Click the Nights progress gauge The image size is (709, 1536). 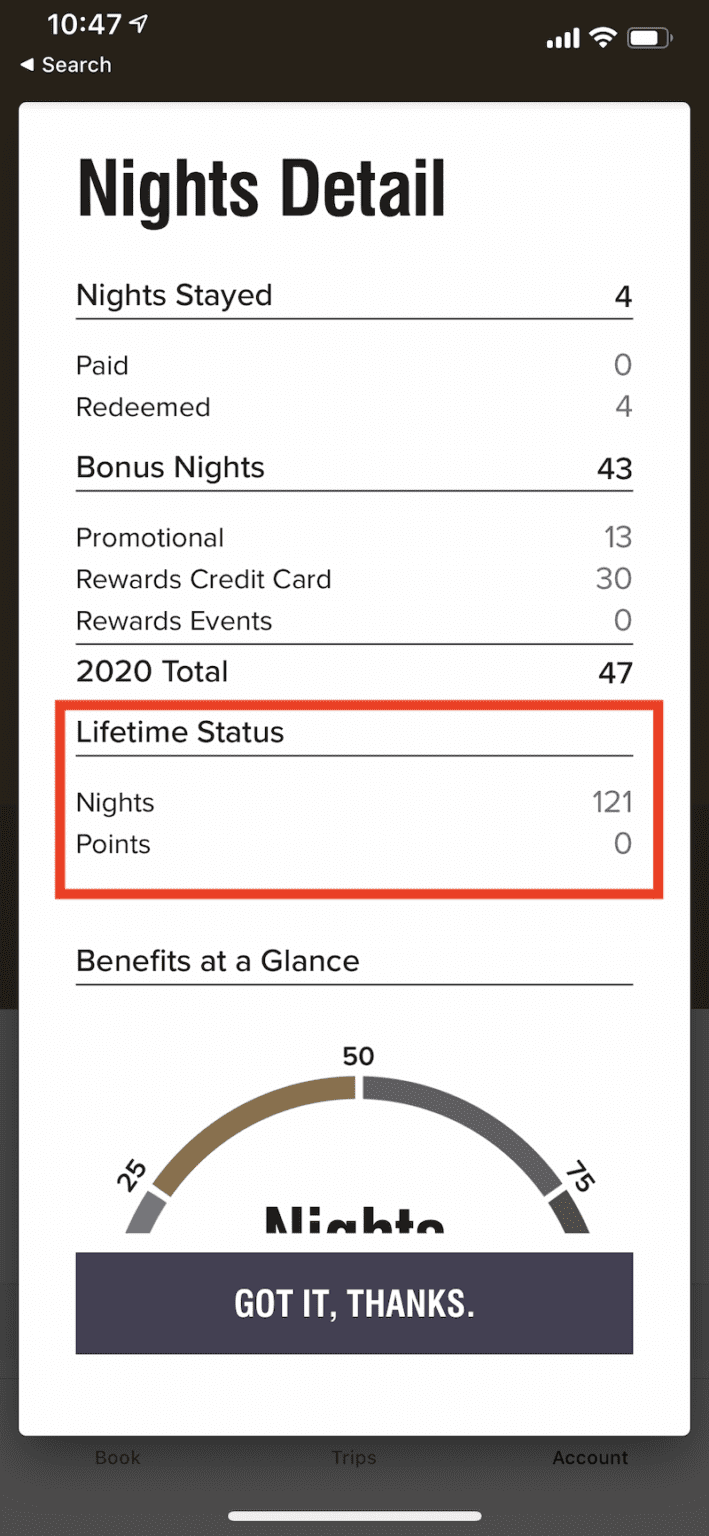pos(355,1130)
